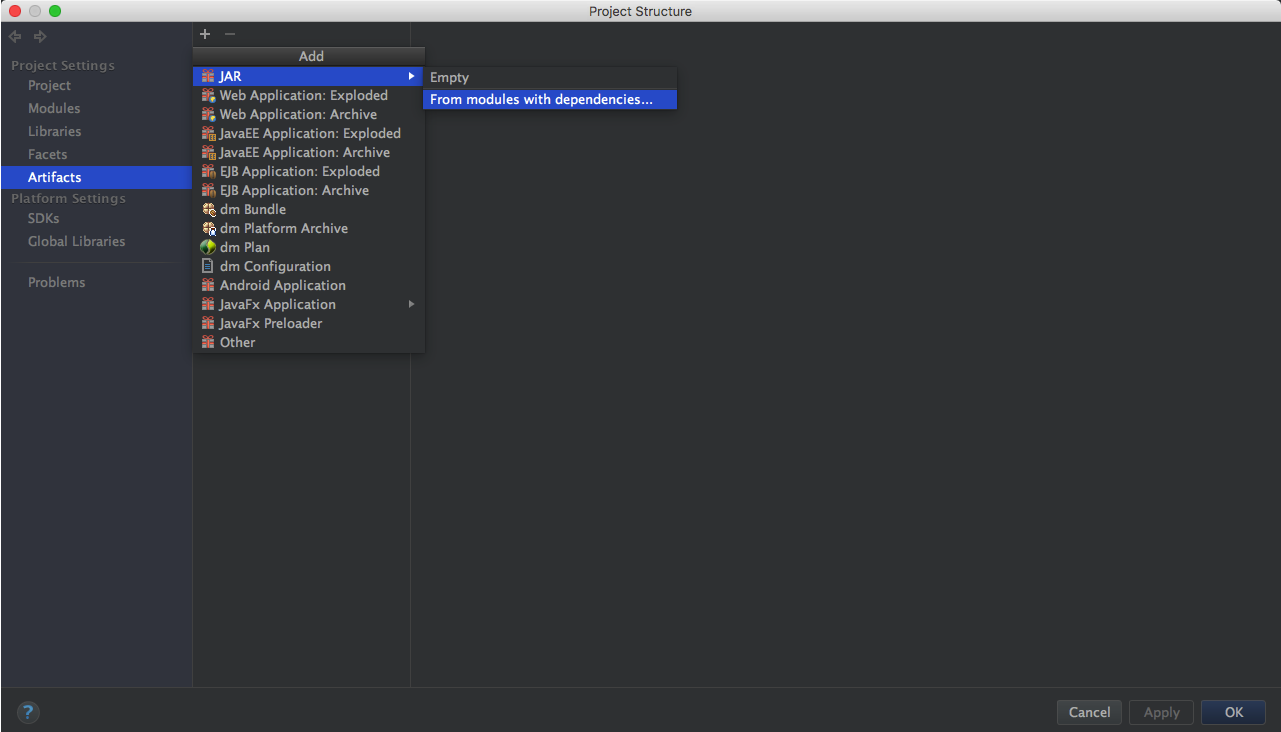Choose the Empty JAR option
The width and height of the screenshot is (1281, 732).
tap(449, 77)
